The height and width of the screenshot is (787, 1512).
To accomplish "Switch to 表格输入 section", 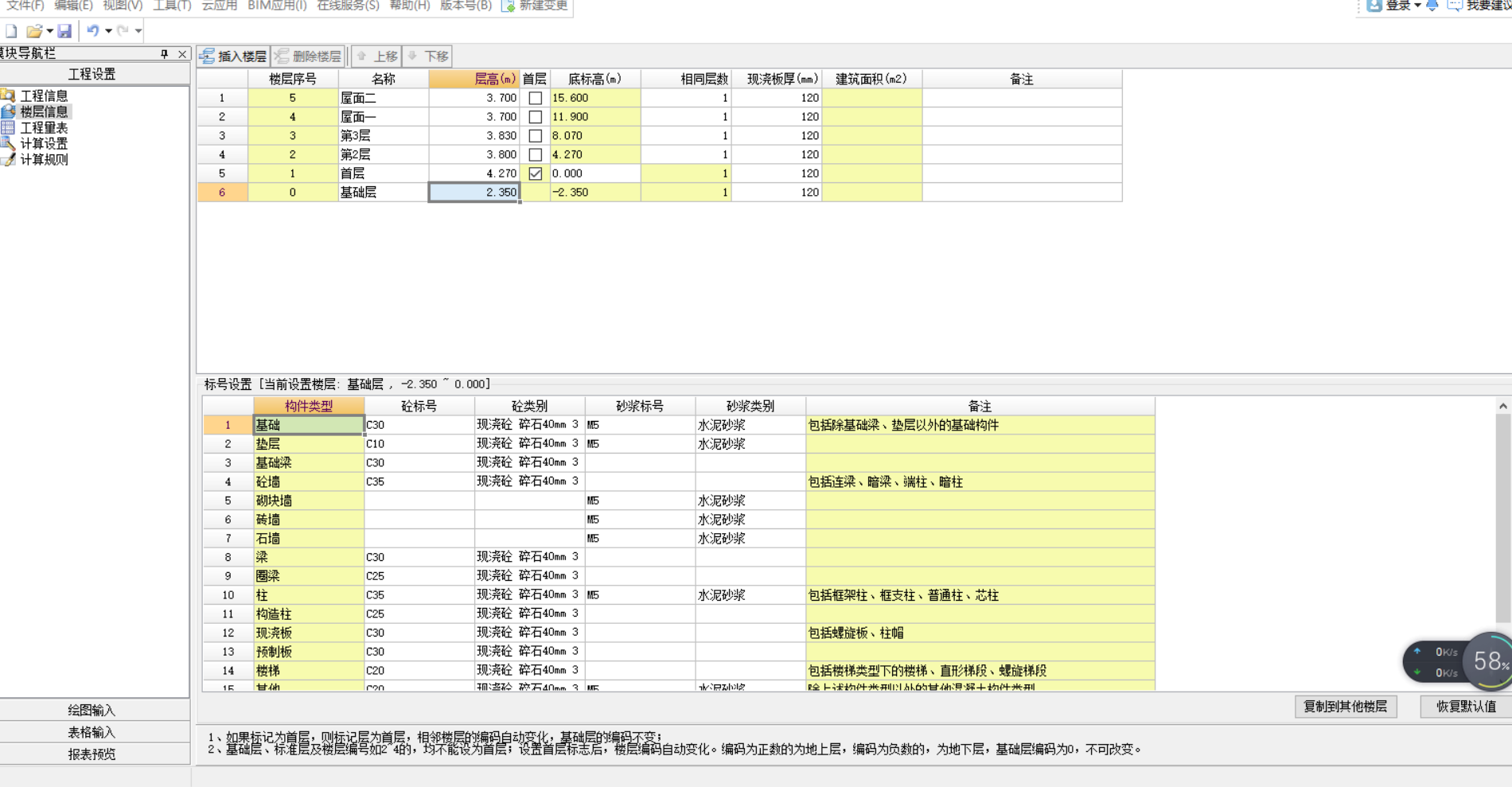I will coord(92,732).
